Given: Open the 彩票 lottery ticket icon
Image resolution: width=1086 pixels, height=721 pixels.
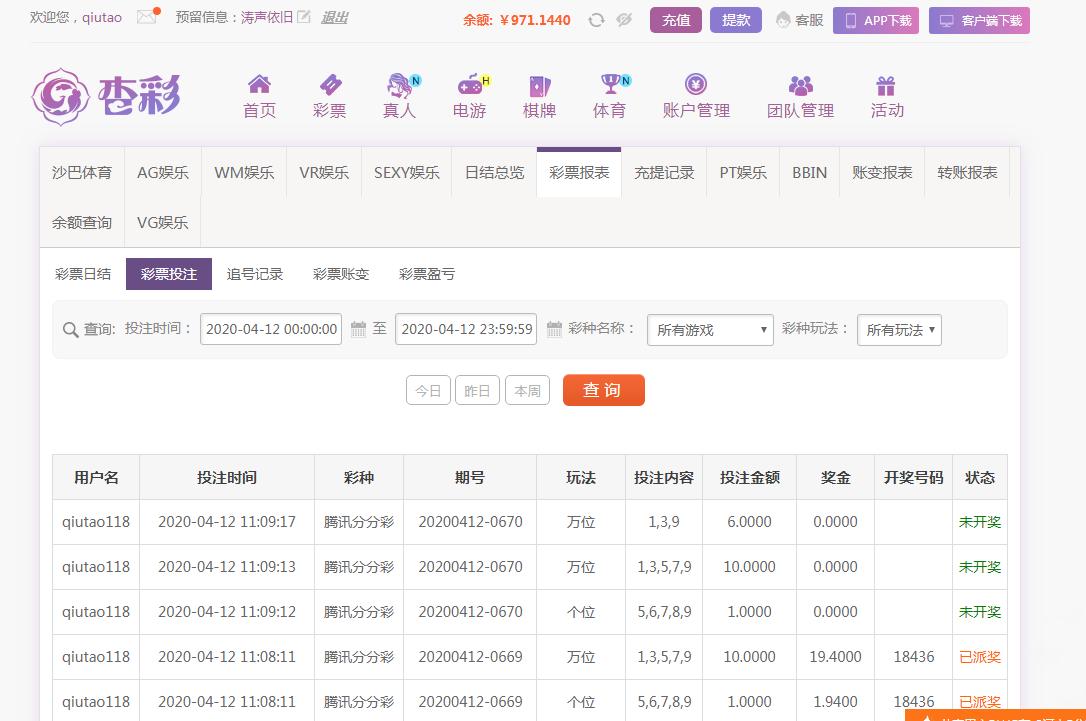Looking at the screenshot, I should pyautogui.click(x=329, y=85).
